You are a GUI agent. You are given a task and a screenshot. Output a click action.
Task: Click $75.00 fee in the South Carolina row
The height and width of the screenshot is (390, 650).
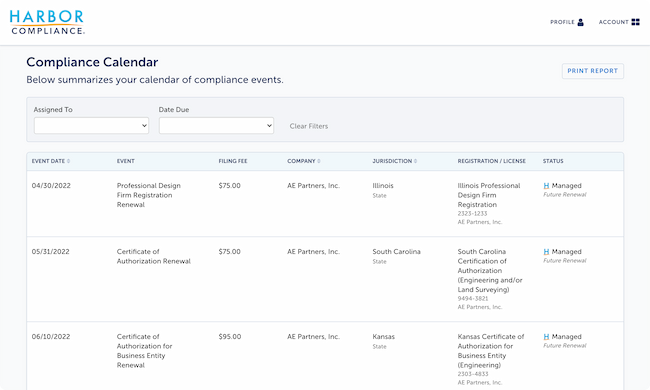[230, 252]
